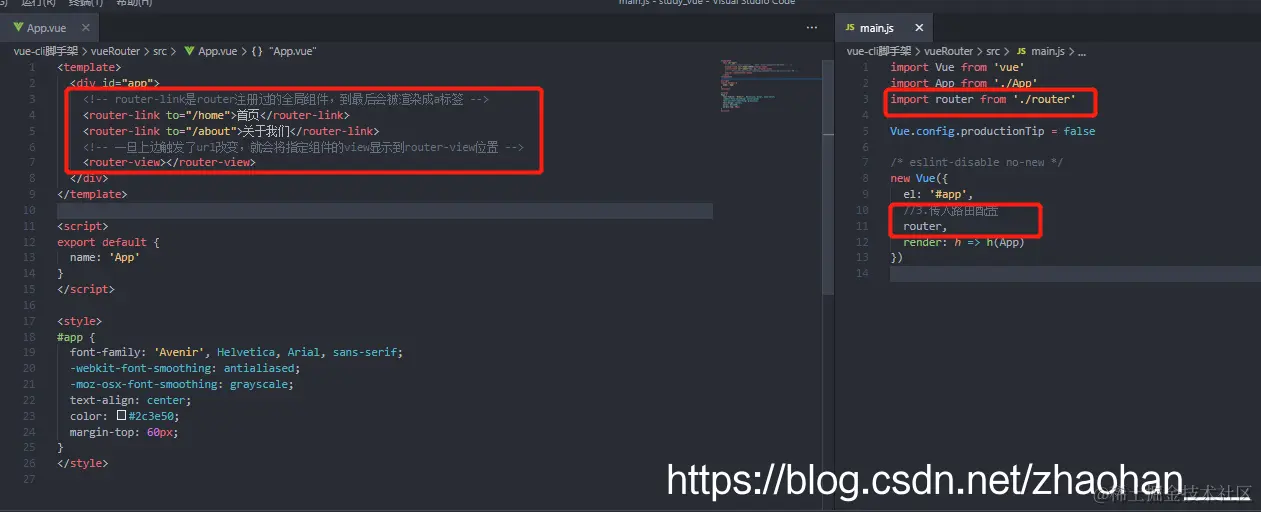
Task: Click the <div id="app"> line
Action: [x=114, y=83]
